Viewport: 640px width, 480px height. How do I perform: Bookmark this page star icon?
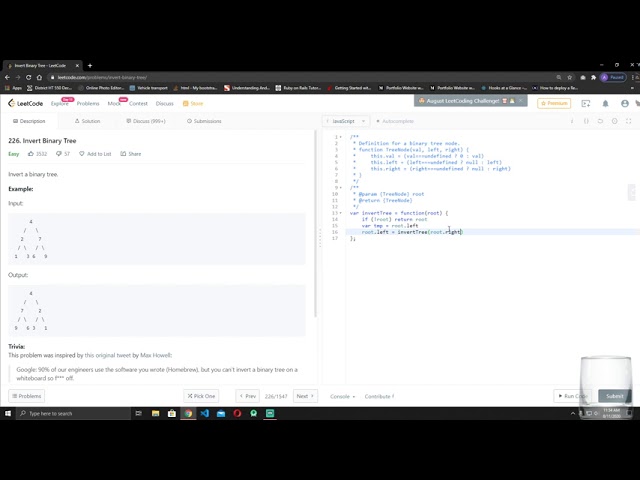pos(569,77)
